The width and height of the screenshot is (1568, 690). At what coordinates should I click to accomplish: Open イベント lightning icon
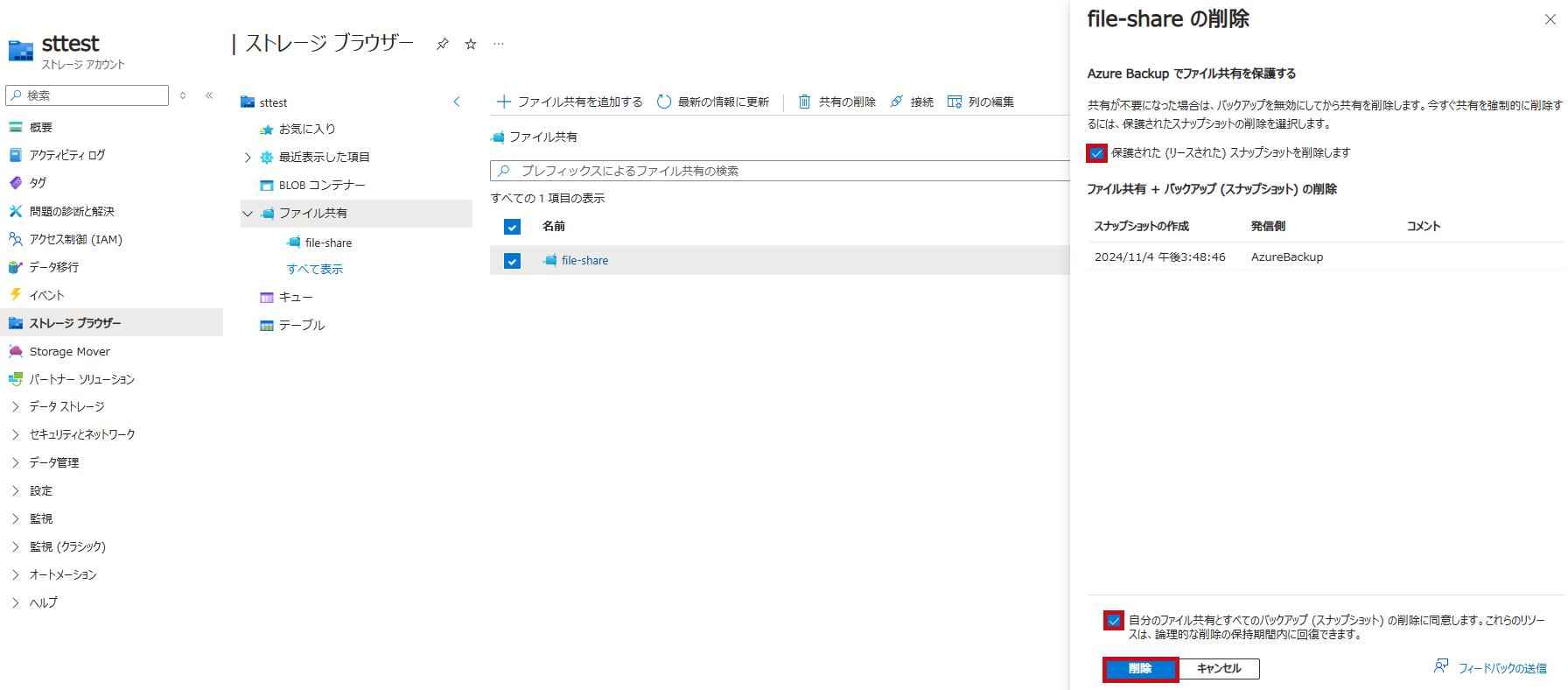point(16,295)
